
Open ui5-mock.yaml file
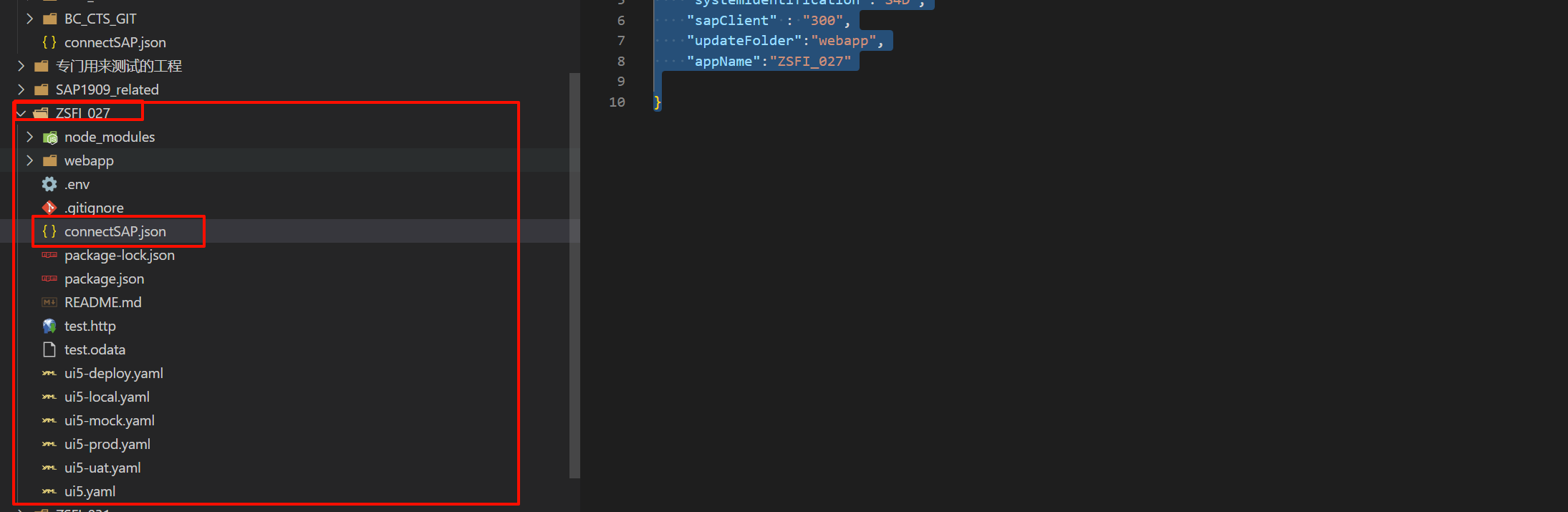tap(110, 420)
